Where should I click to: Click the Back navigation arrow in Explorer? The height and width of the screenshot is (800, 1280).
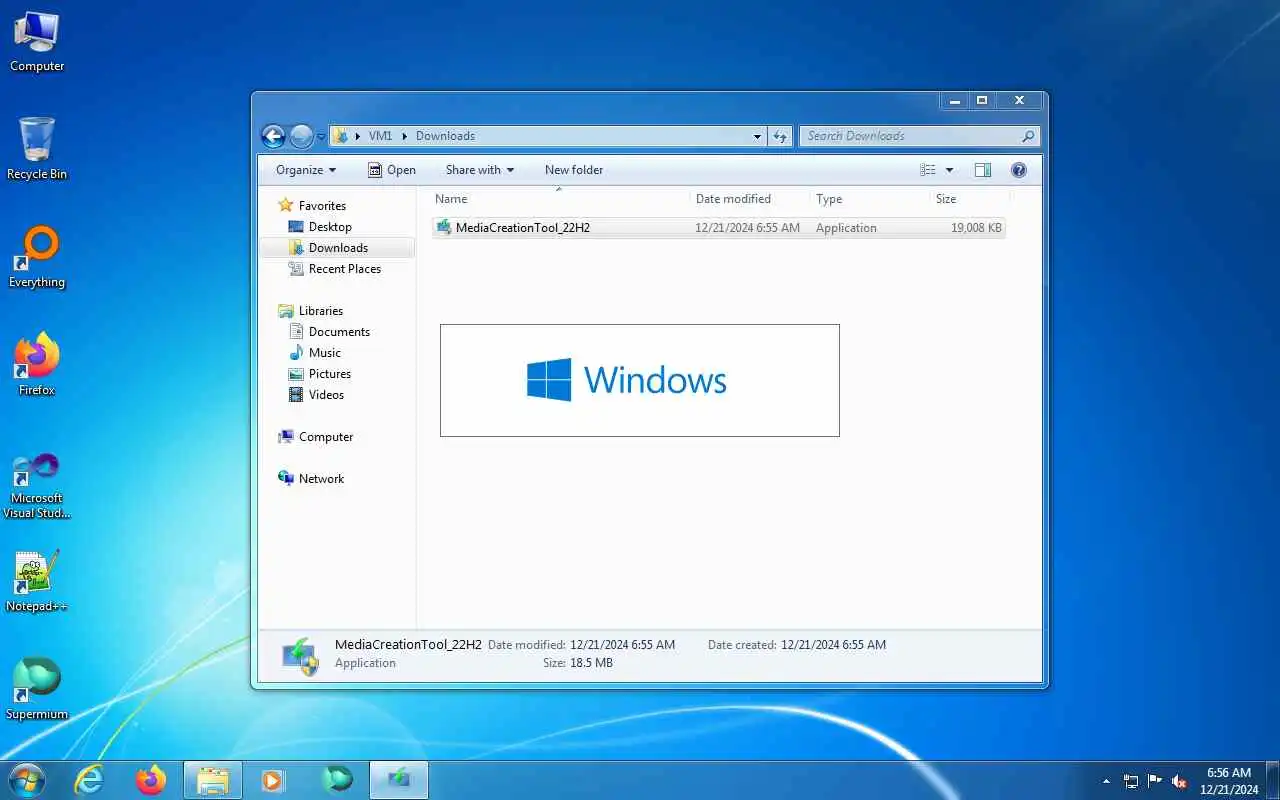coord(273,136)
